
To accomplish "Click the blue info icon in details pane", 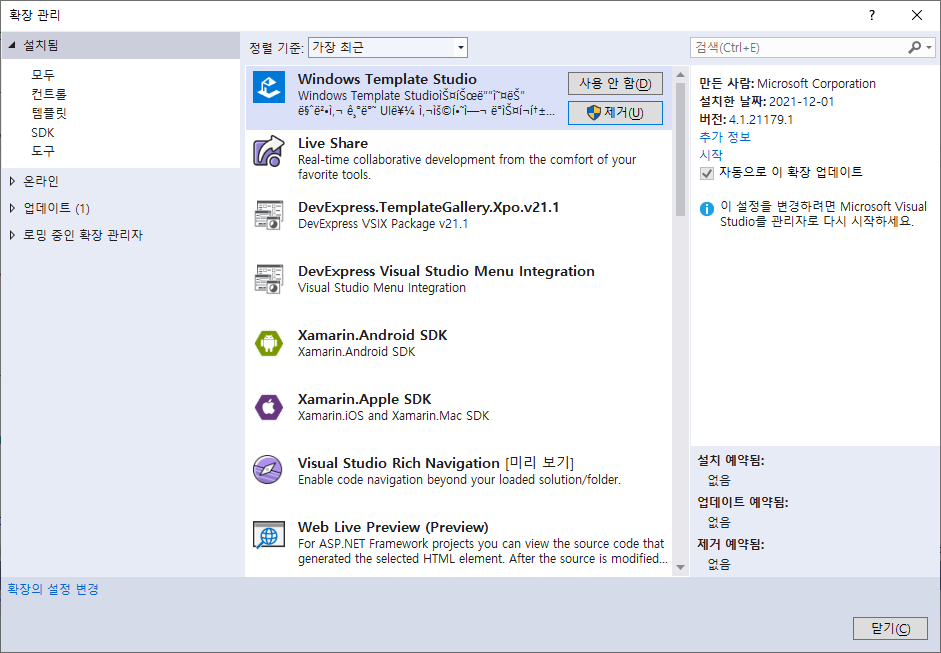I will [707, 209].
